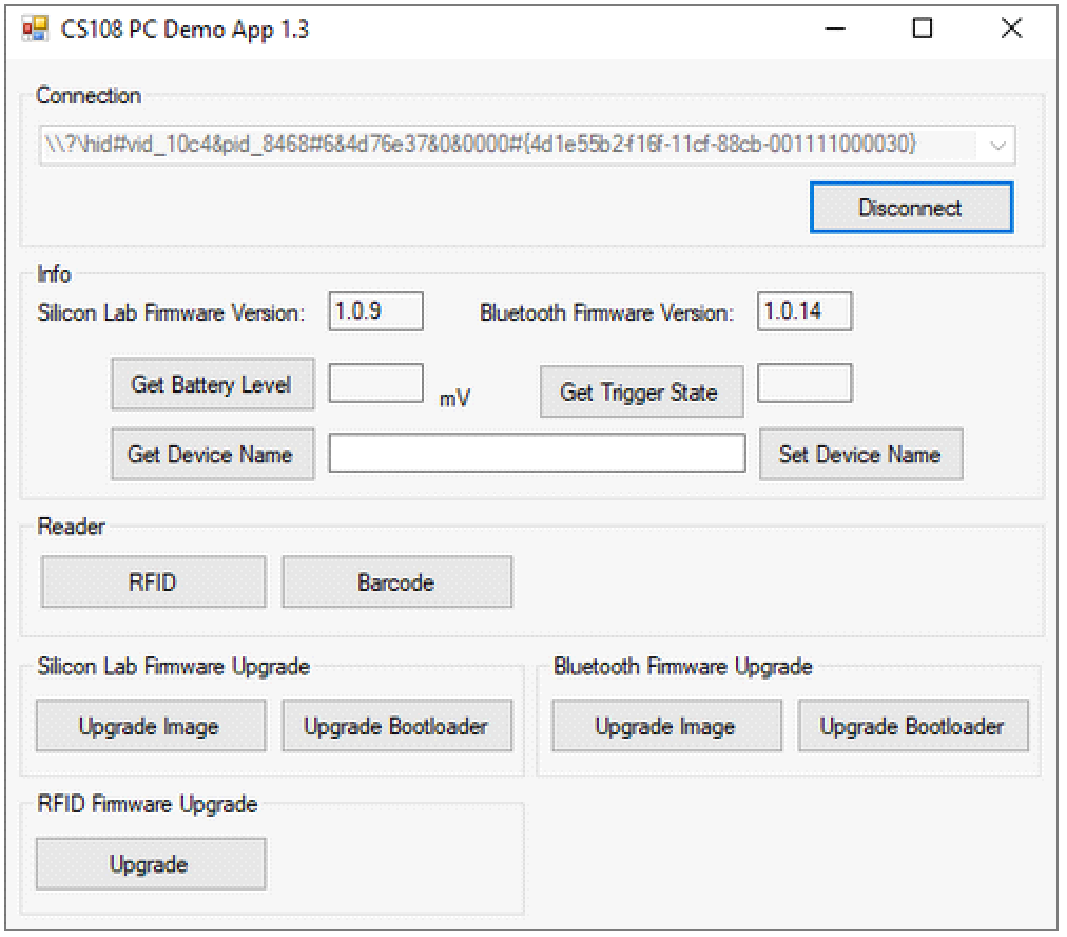Click Upgrade Bootloader under Silicon Lab Firmware
Image resolution: width=1067 pixels, height=937 pixels.
396,726
